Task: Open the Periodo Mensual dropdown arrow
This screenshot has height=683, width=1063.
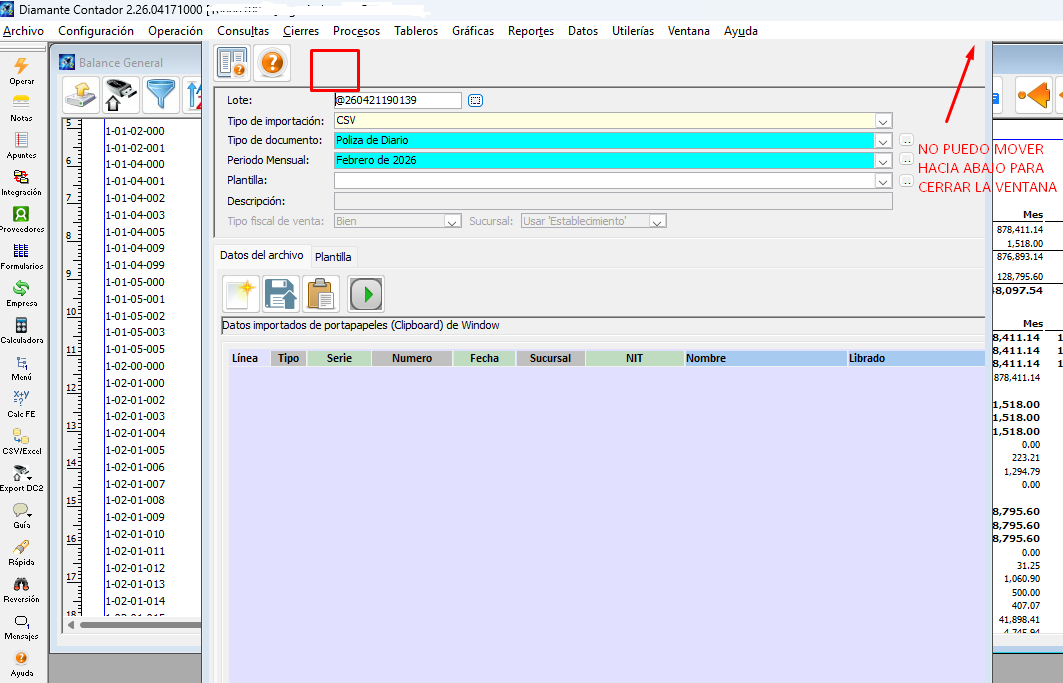Action: (883, 161)
